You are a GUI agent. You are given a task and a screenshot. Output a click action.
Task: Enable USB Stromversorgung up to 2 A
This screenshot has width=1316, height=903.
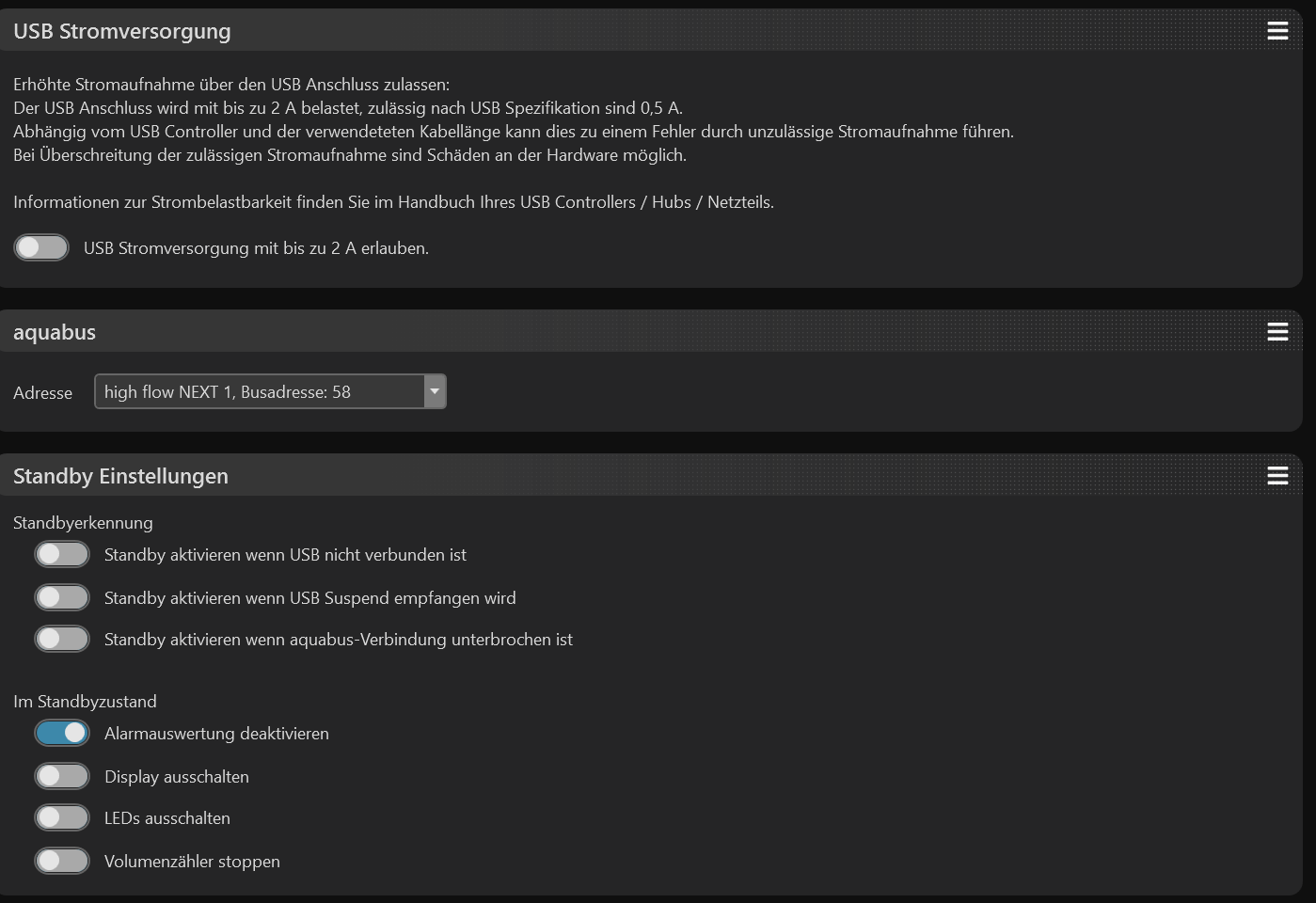click(41, 247)
